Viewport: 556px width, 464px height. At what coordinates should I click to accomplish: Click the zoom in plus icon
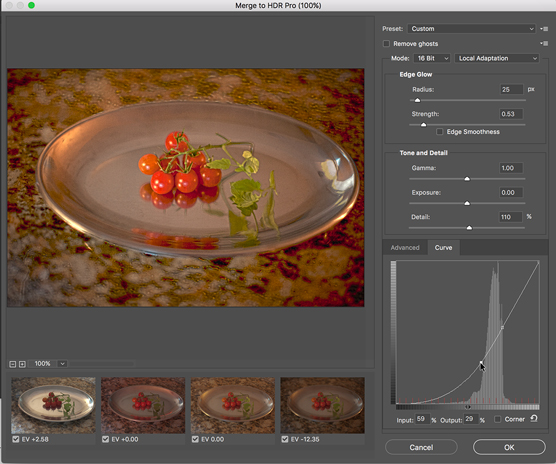pos(22,364)
